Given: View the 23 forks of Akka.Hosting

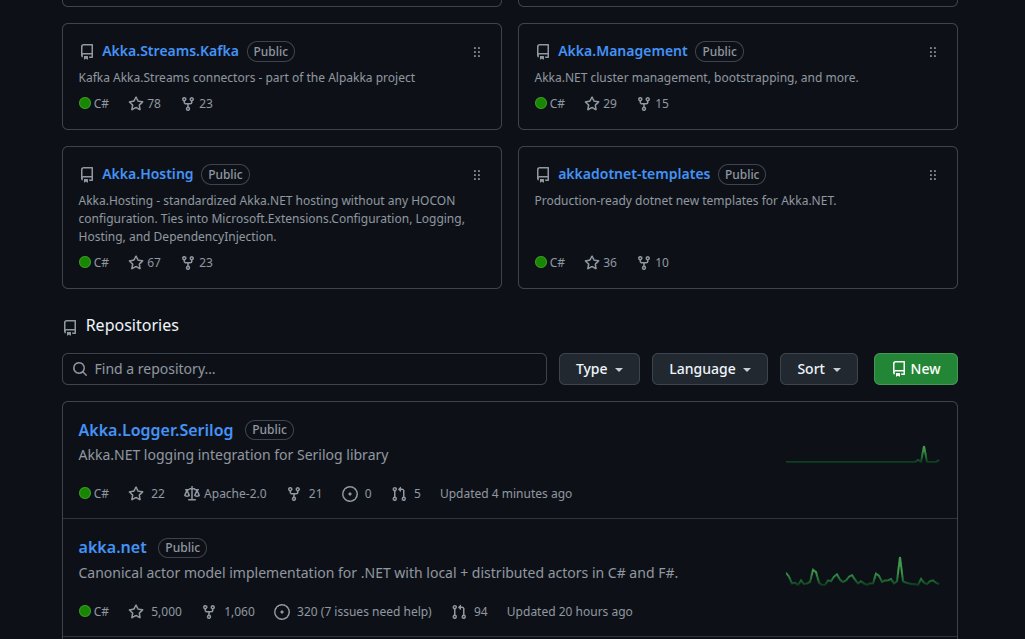Looking at the screenshot, I should 197,262.
